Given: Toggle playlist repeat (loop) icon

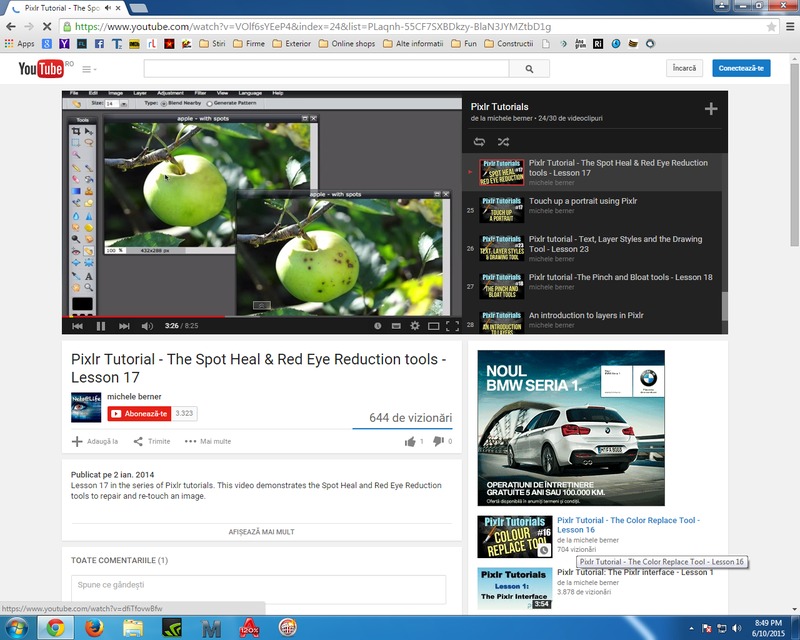Looking at the screenshot, I should tap(479, 142).
